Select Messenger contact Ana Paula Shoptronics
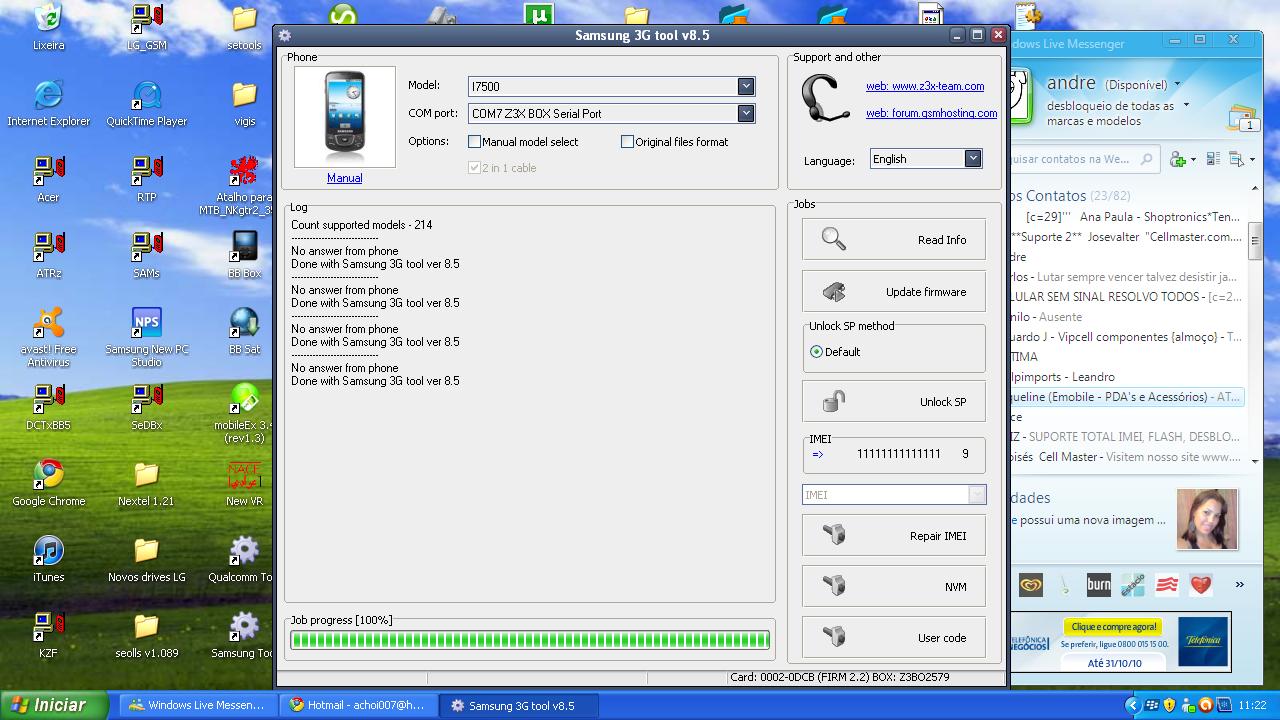Screen dimensions: 1280x720 (x=1133, y=217)
